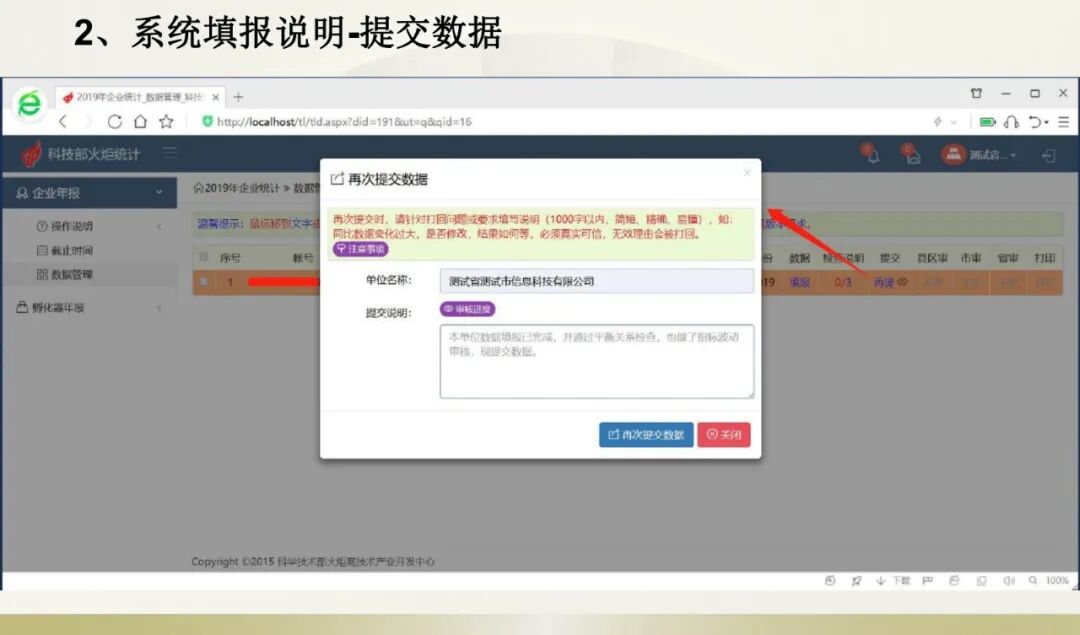
Task: Click the 省审 column header
Action: click(1008, 258)
